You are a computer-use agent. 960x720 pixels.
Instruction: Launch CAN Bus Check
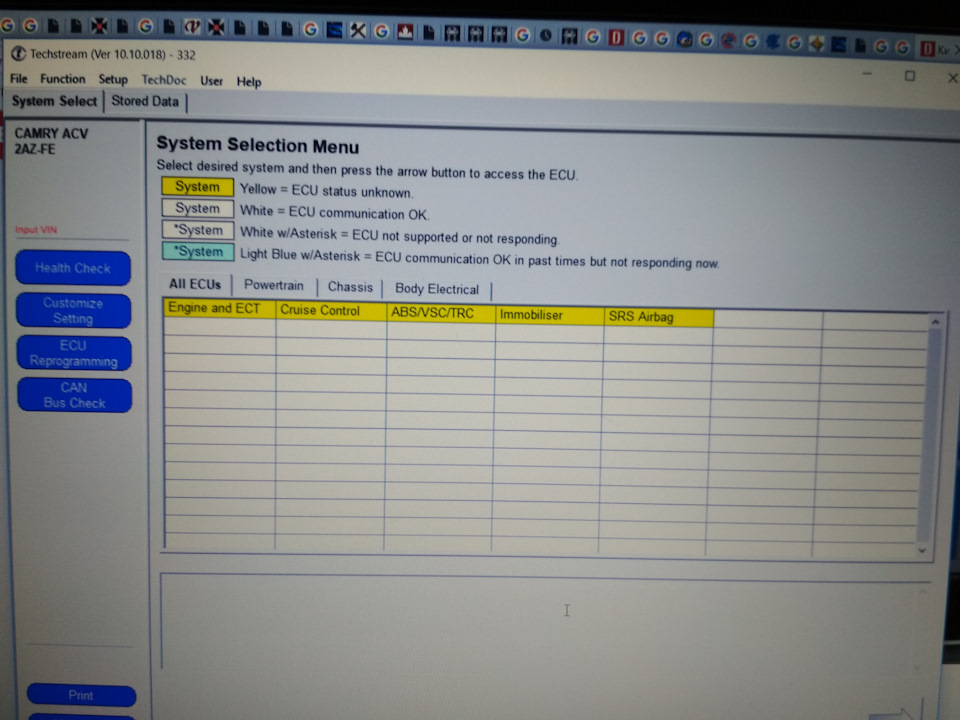pos(74,396)
